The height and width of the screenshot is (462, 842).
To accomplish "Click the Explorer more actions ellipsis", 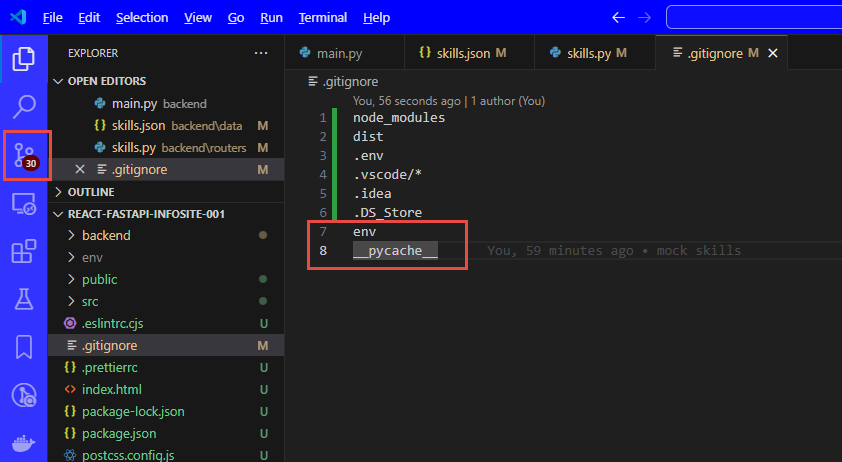I will click(x=261, y=53).
